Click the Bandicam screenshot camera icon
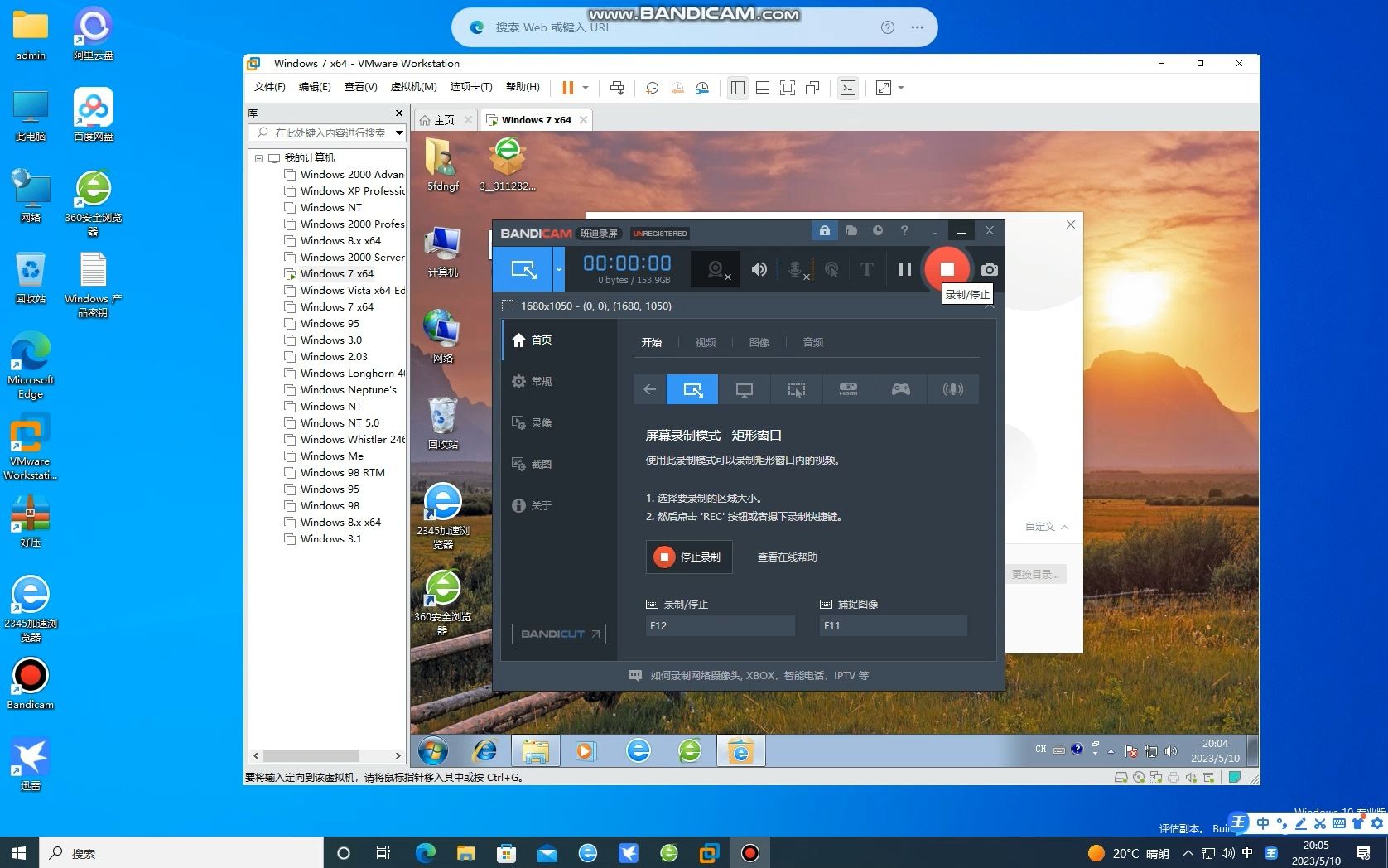 pos(989,269)
